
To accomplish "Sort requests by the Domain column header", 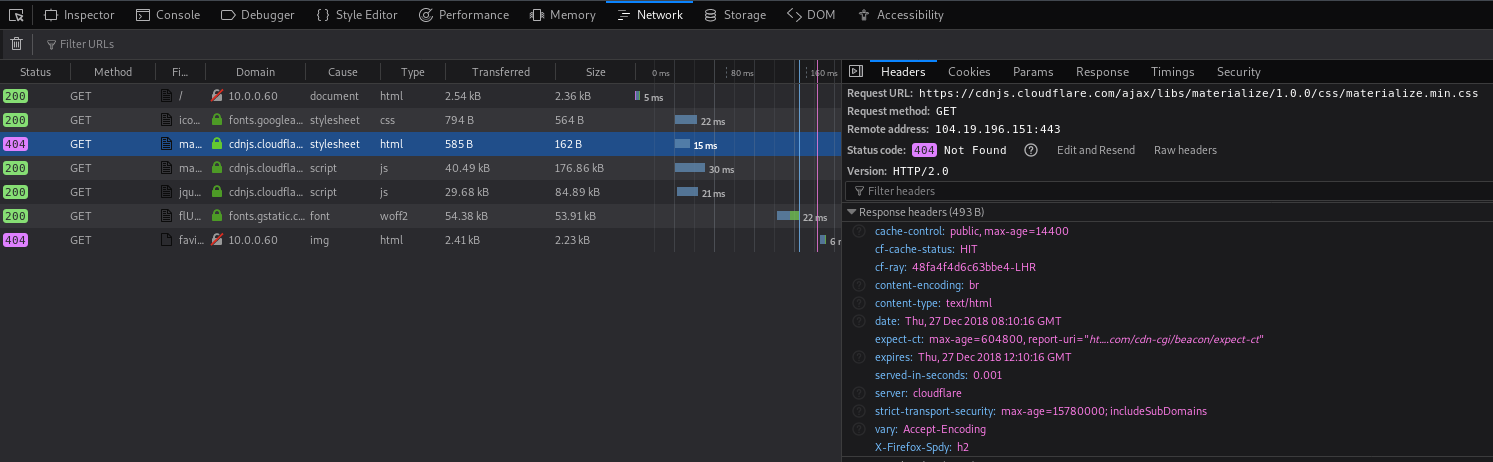I will click(x=255, y=72).
